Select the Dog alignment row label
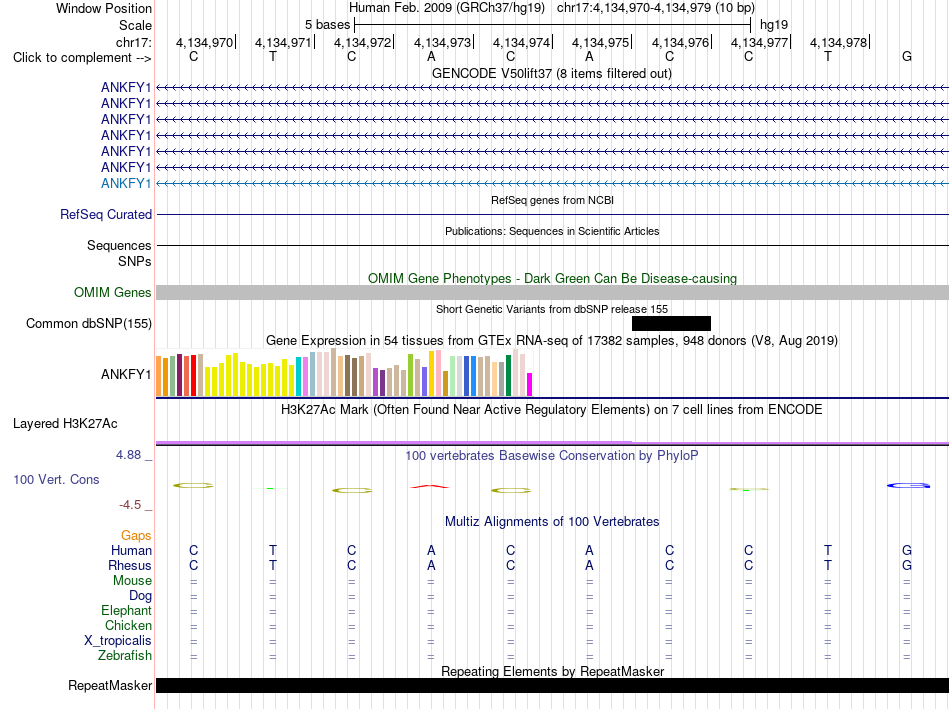The width and height of the screenshot is (950, 709). pos(140,596)
